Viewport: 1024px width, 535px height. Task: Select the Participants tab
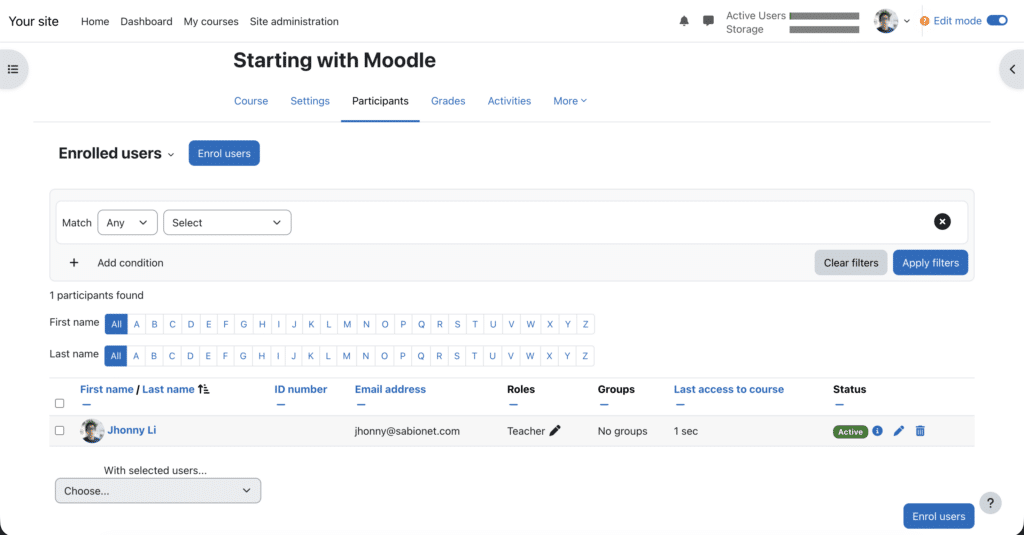[380, 101]
